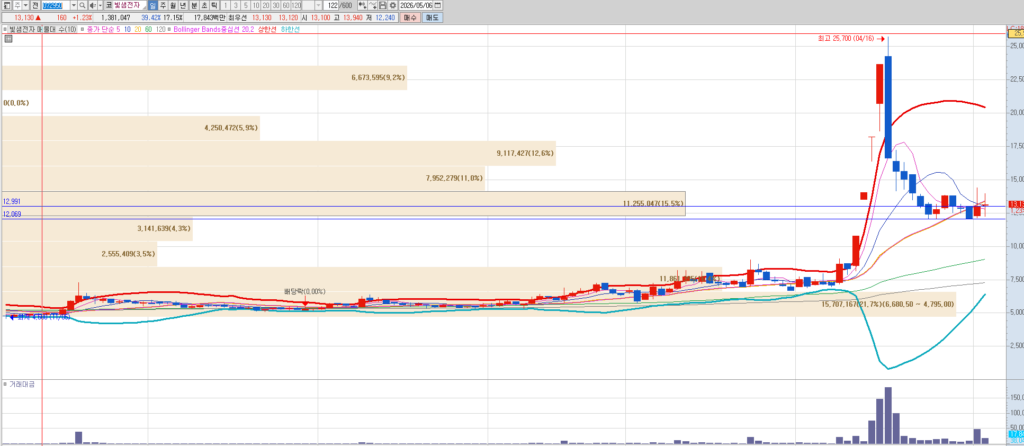Click the 매도 (sell) button
This screenshot has height=446, width=1024.
[x=432, y=18]
